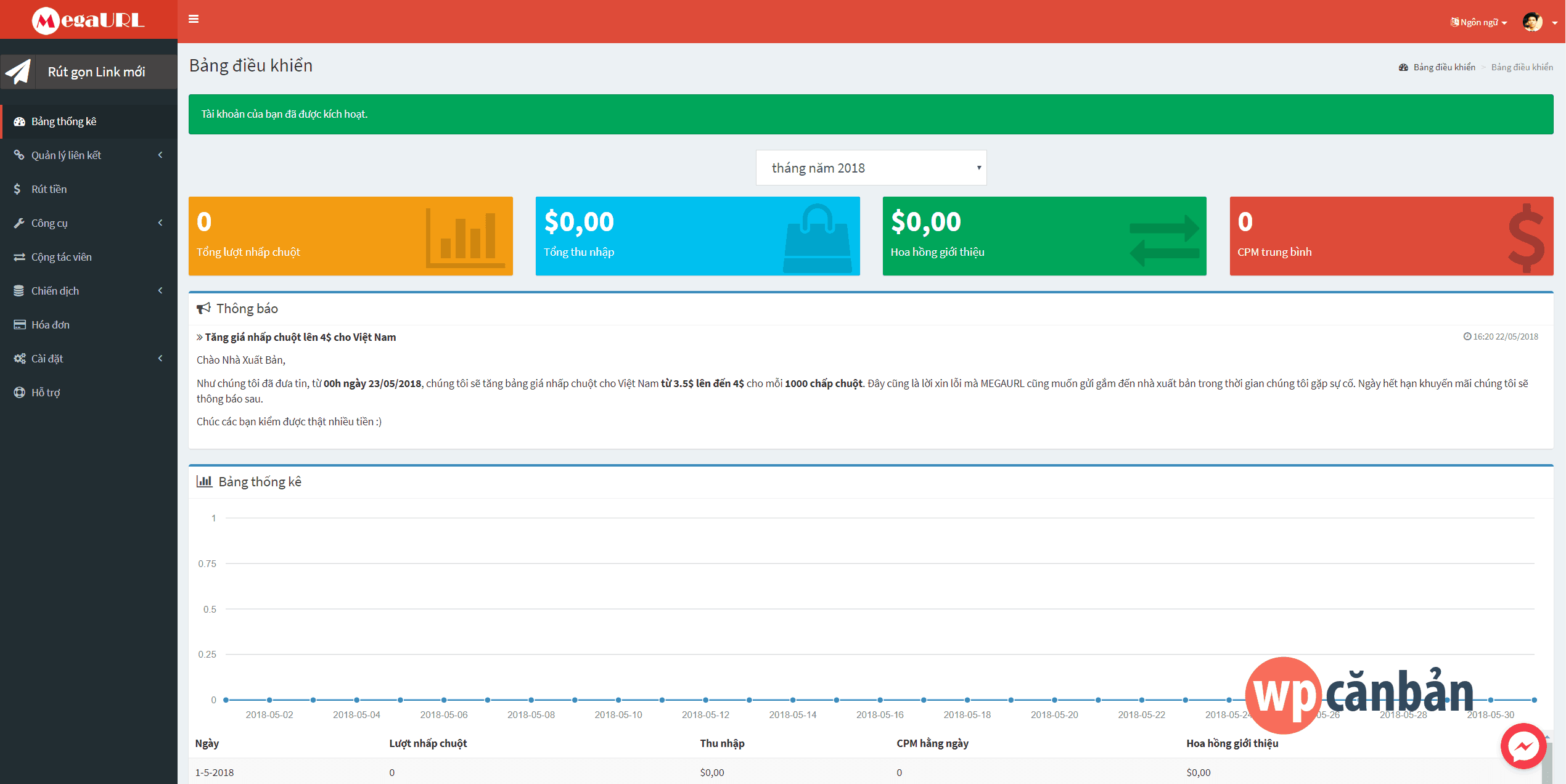Click the 16:20 22/05/2018 timestamp
The height and width of the screenshot is (784, 1566).
pos(1506,337)
